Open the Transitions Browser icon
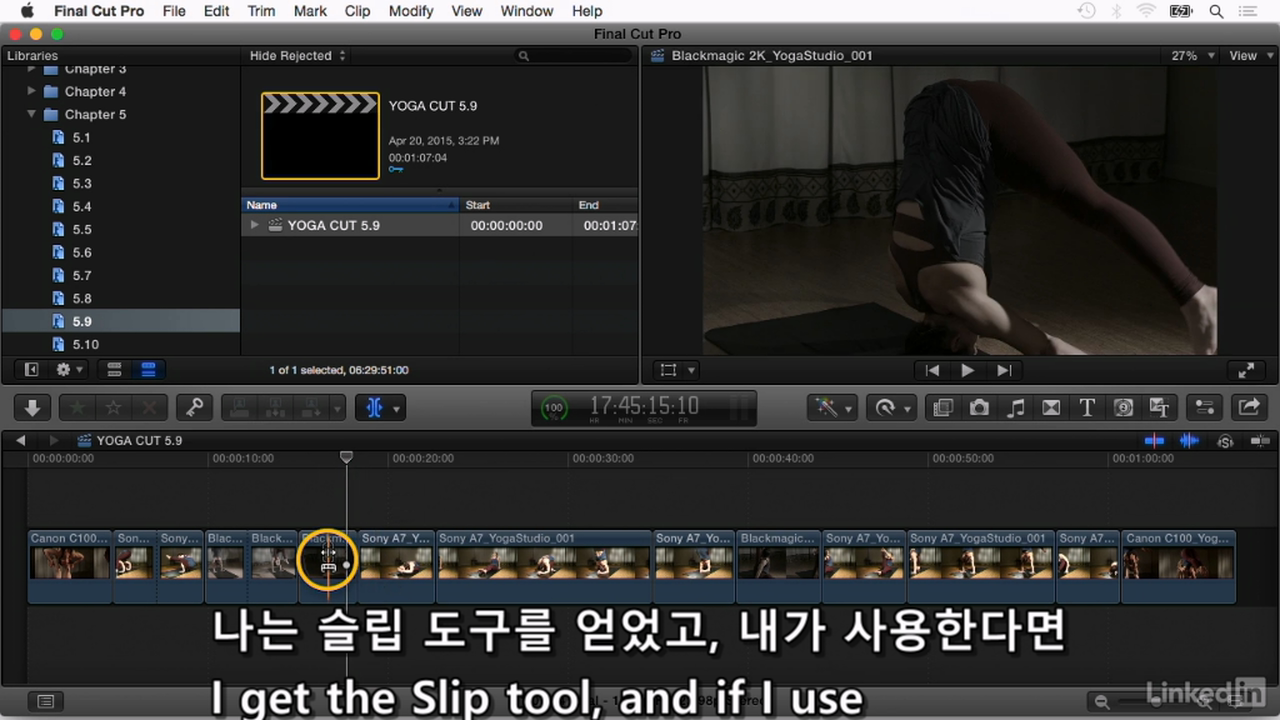 1051,408
